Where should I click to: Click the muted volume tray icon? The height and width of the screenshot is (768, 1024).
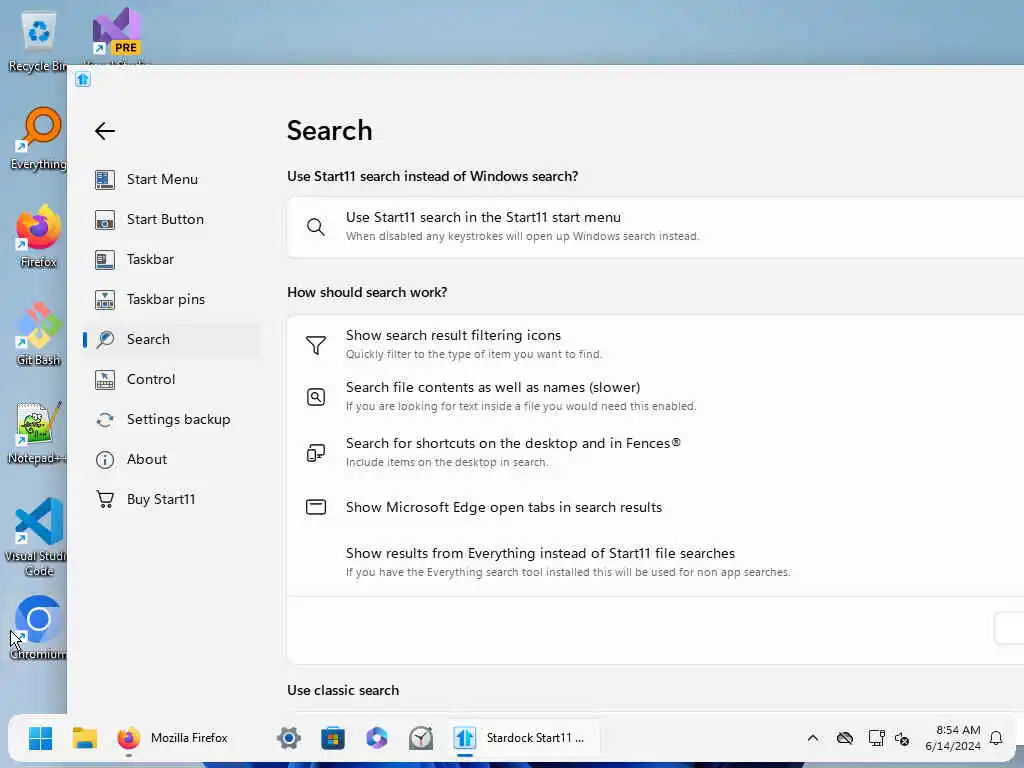coord(902,739)
